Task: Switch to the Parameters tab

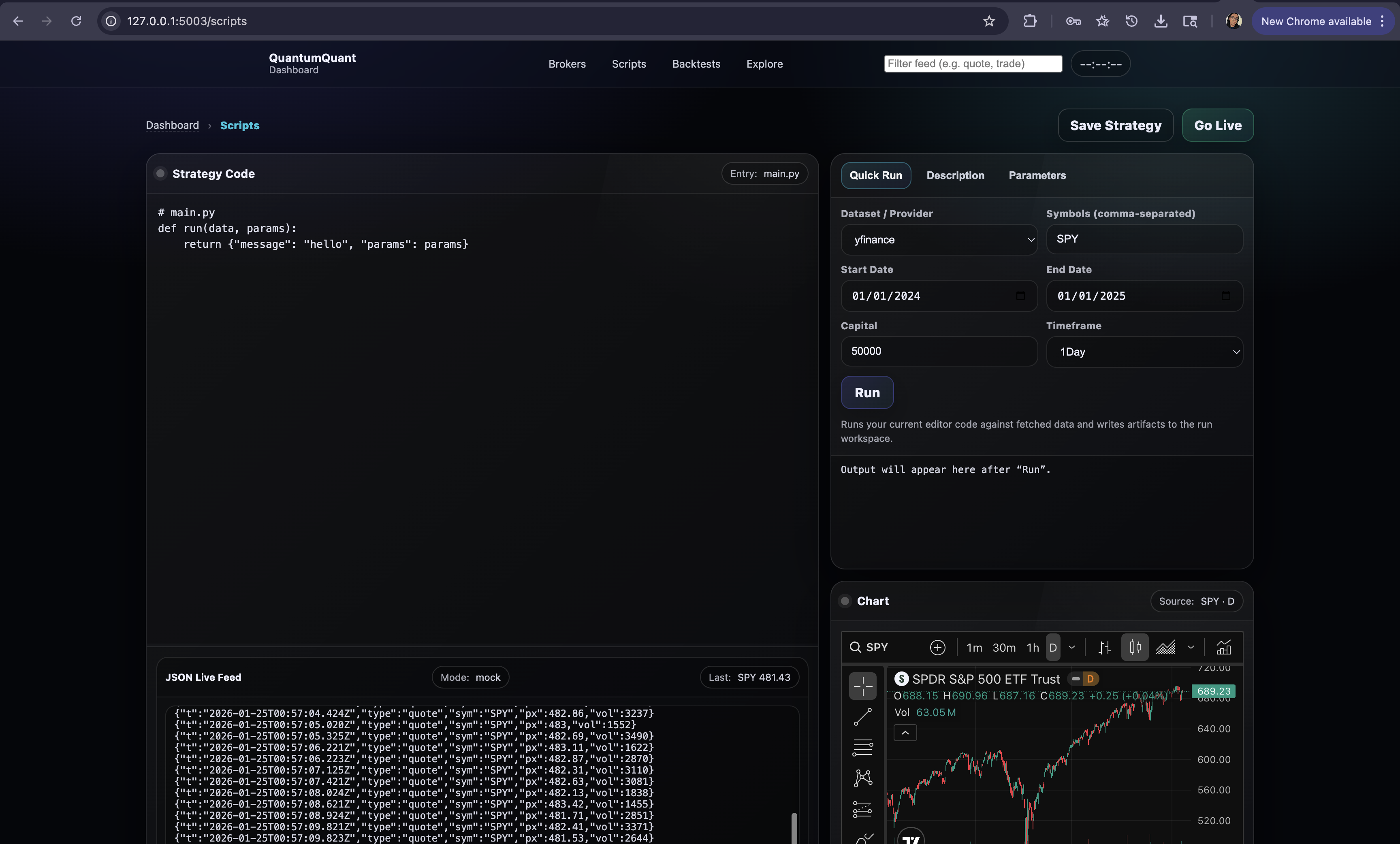Action: [1036, 175]
